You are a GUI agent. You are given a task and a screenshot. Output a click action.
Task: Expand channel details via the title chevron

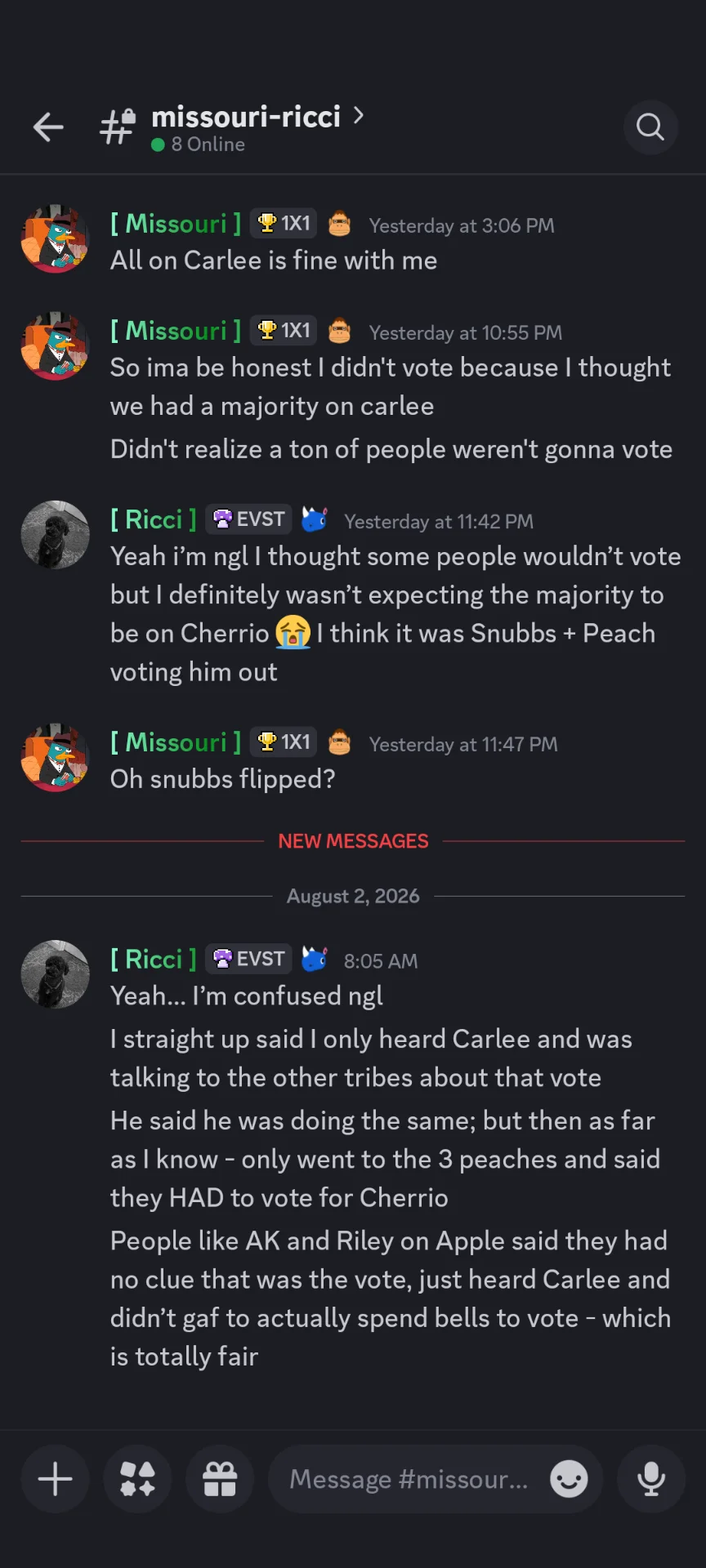[x=358, y=116]
